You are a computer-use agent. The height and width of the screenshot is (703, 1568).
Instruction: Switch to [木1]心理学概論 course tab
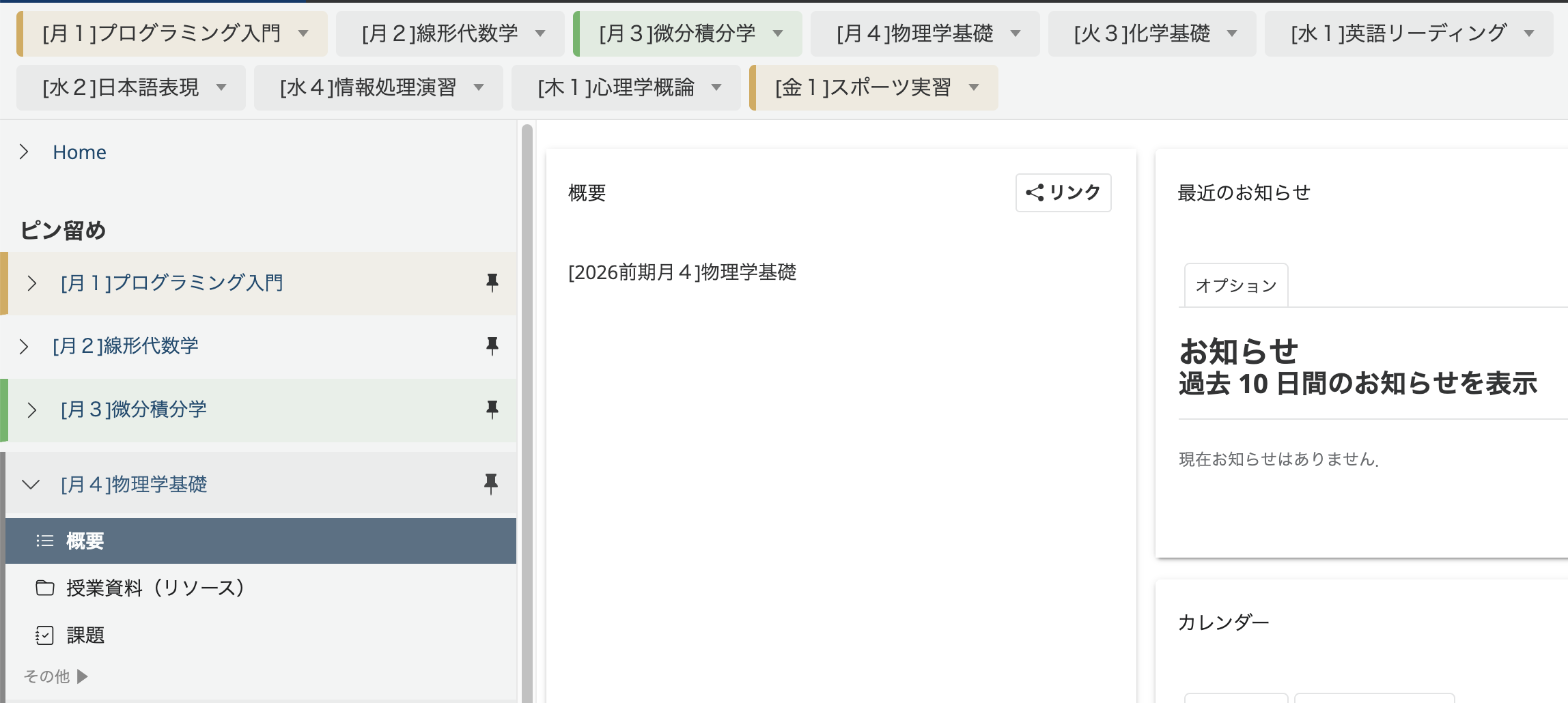615,87
